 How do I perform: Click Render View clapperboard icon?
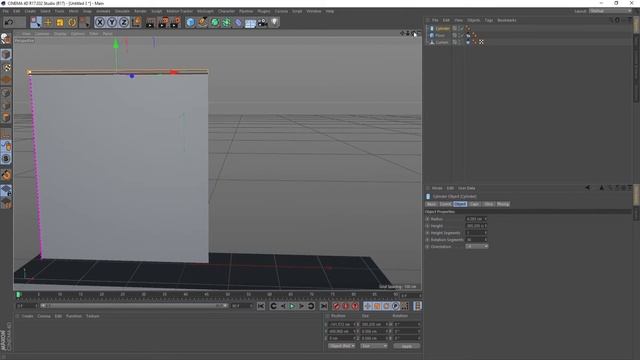pos(151,22)
